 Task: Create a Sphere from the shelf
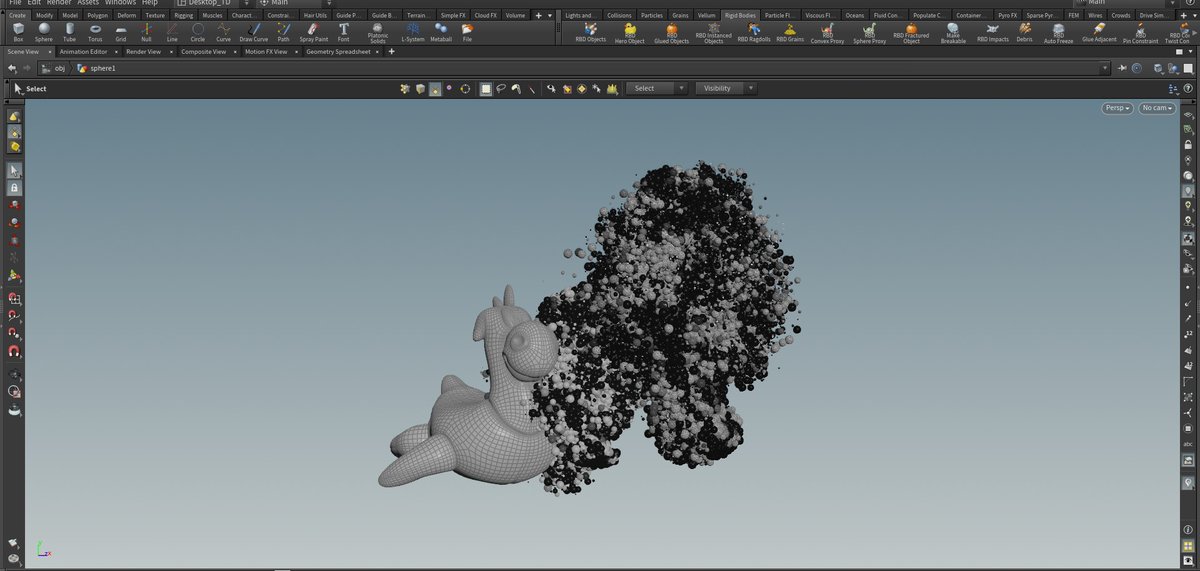pyautogui.click(x=44, y=32)
